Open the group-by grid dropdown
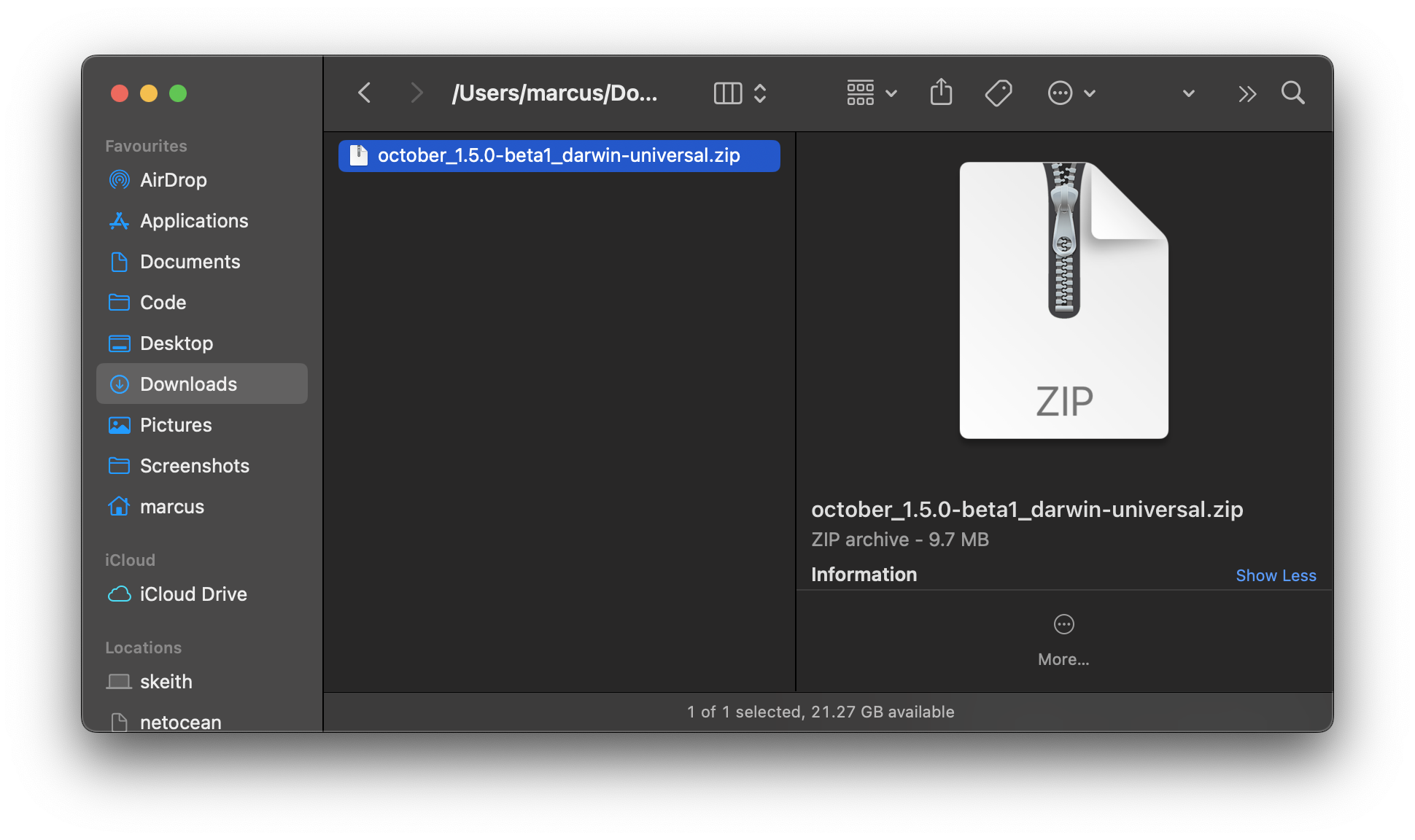This screenshot has height=840, width=1415. tap(871, 93)
